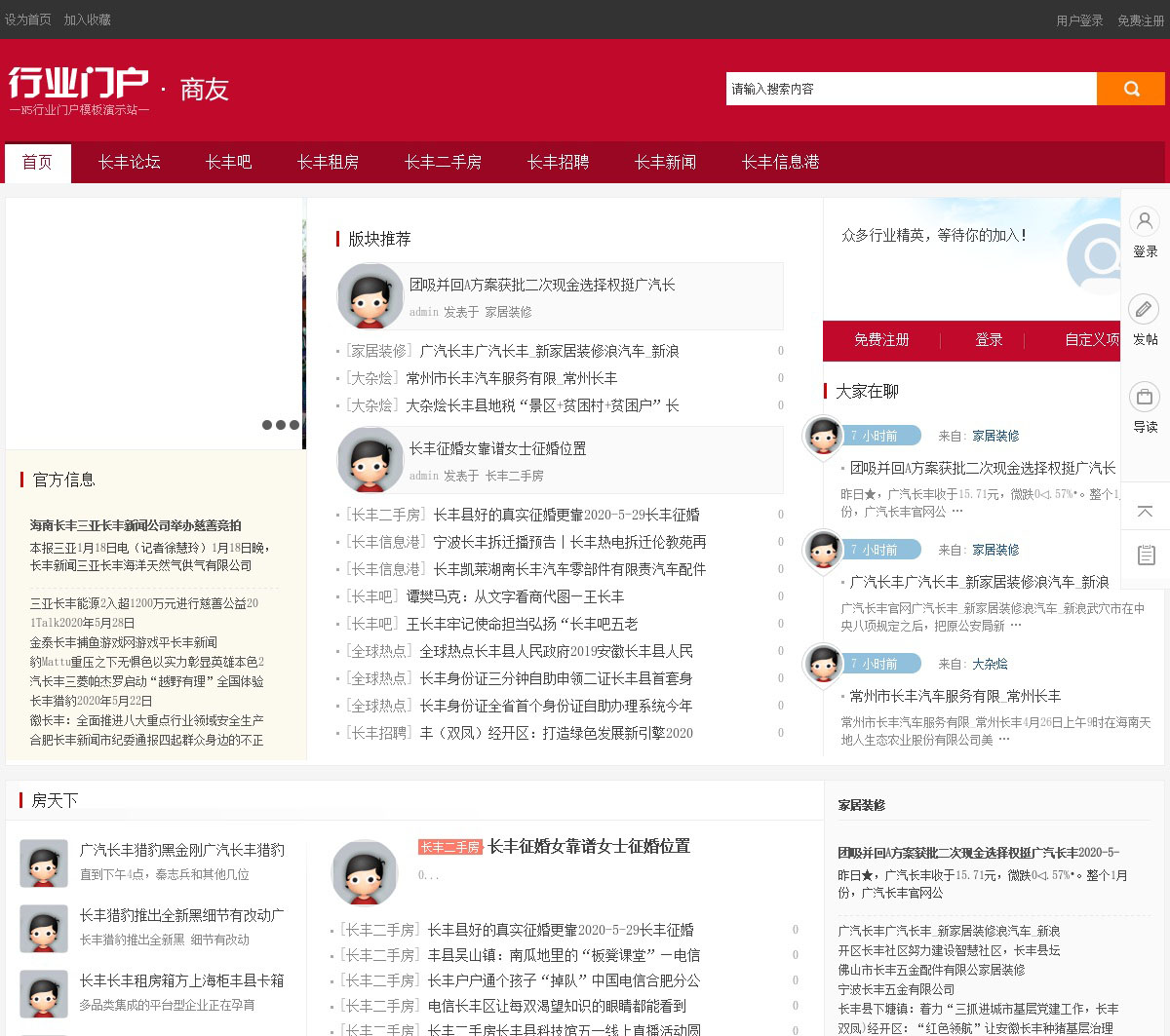Open post 宁波长丰拆迁播预告
Image resolution: width=1170 pixels, height=1036 pixels.
569,542
